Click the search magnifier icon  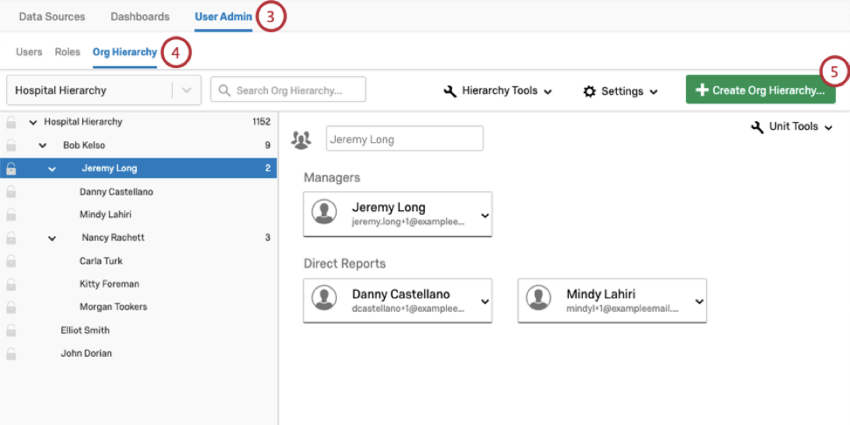tap(224, 90)
